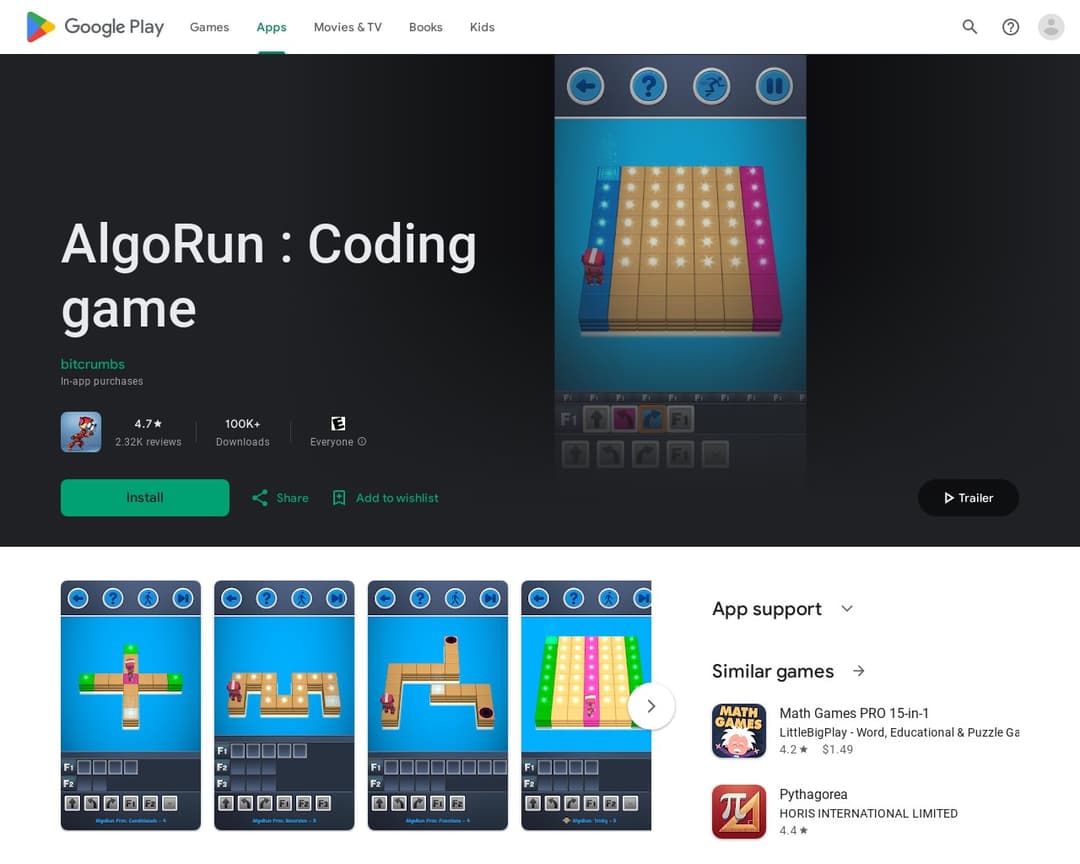
Task: Open the bitcrumbs developer page
Action: 93,364
